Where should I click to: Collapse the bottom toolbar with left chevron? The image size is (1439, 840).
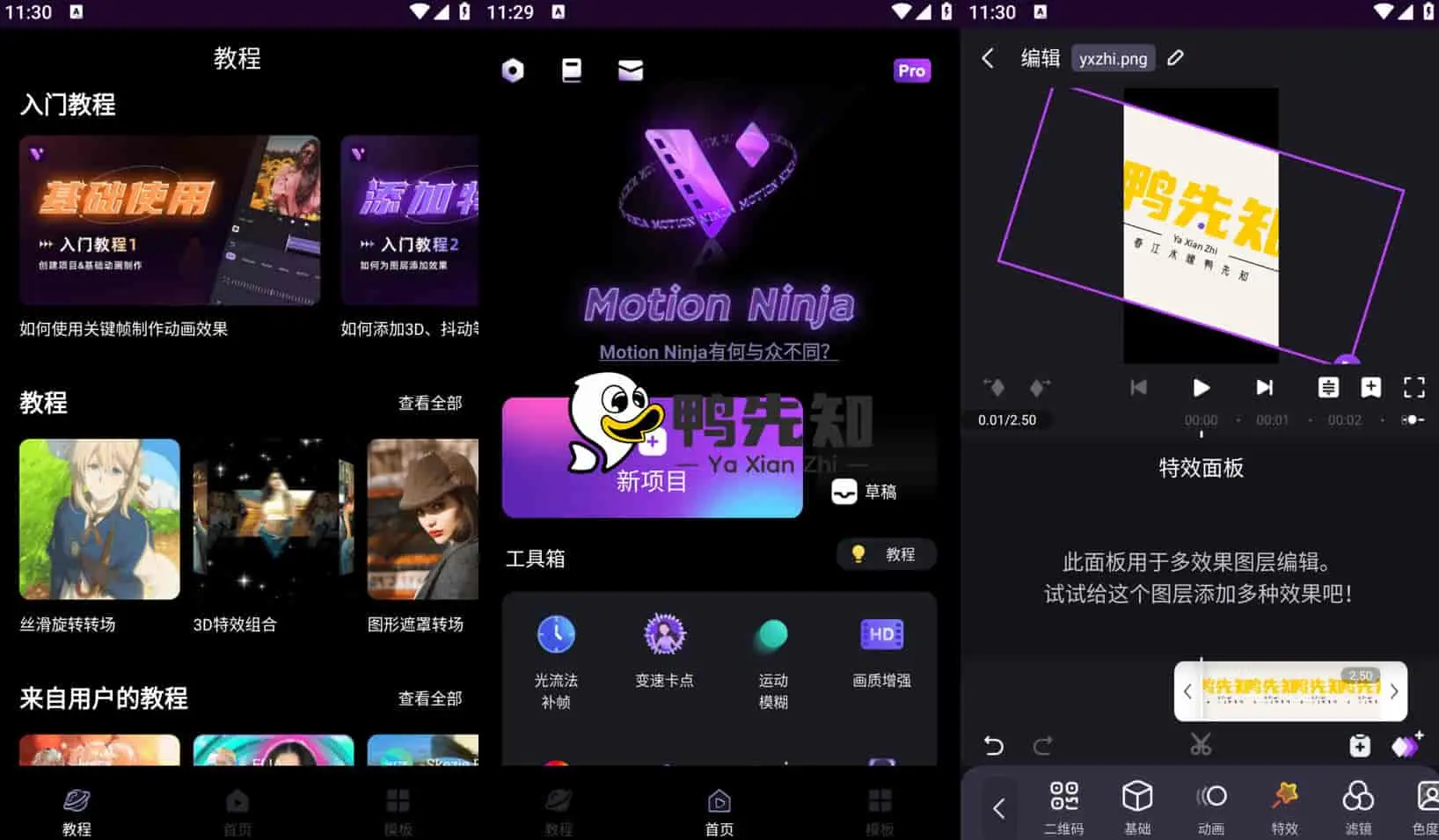pos(998,808)
